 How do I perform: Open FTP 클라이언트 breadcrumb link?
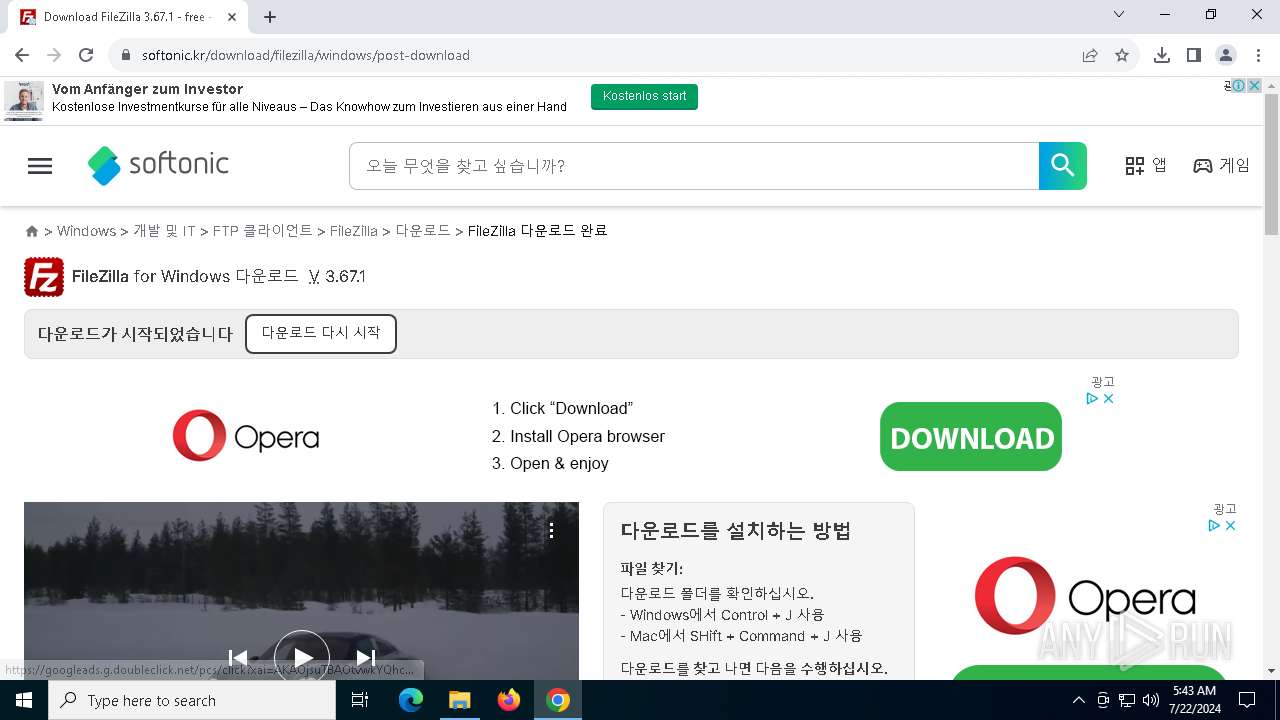coord(263,231)
